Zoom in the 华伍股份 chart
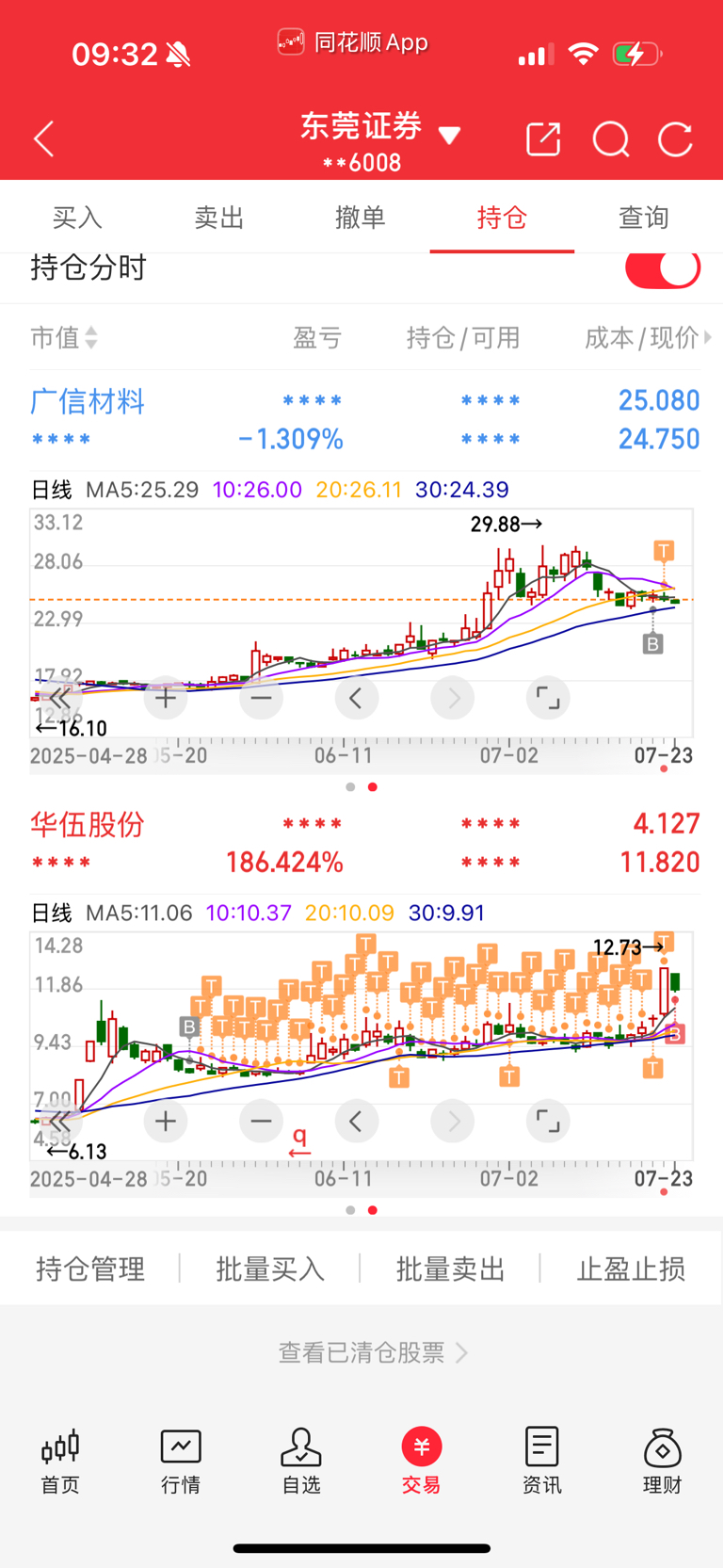Screen dimensions: 724x1568 pyautogui.click(x=166, y=1121)
